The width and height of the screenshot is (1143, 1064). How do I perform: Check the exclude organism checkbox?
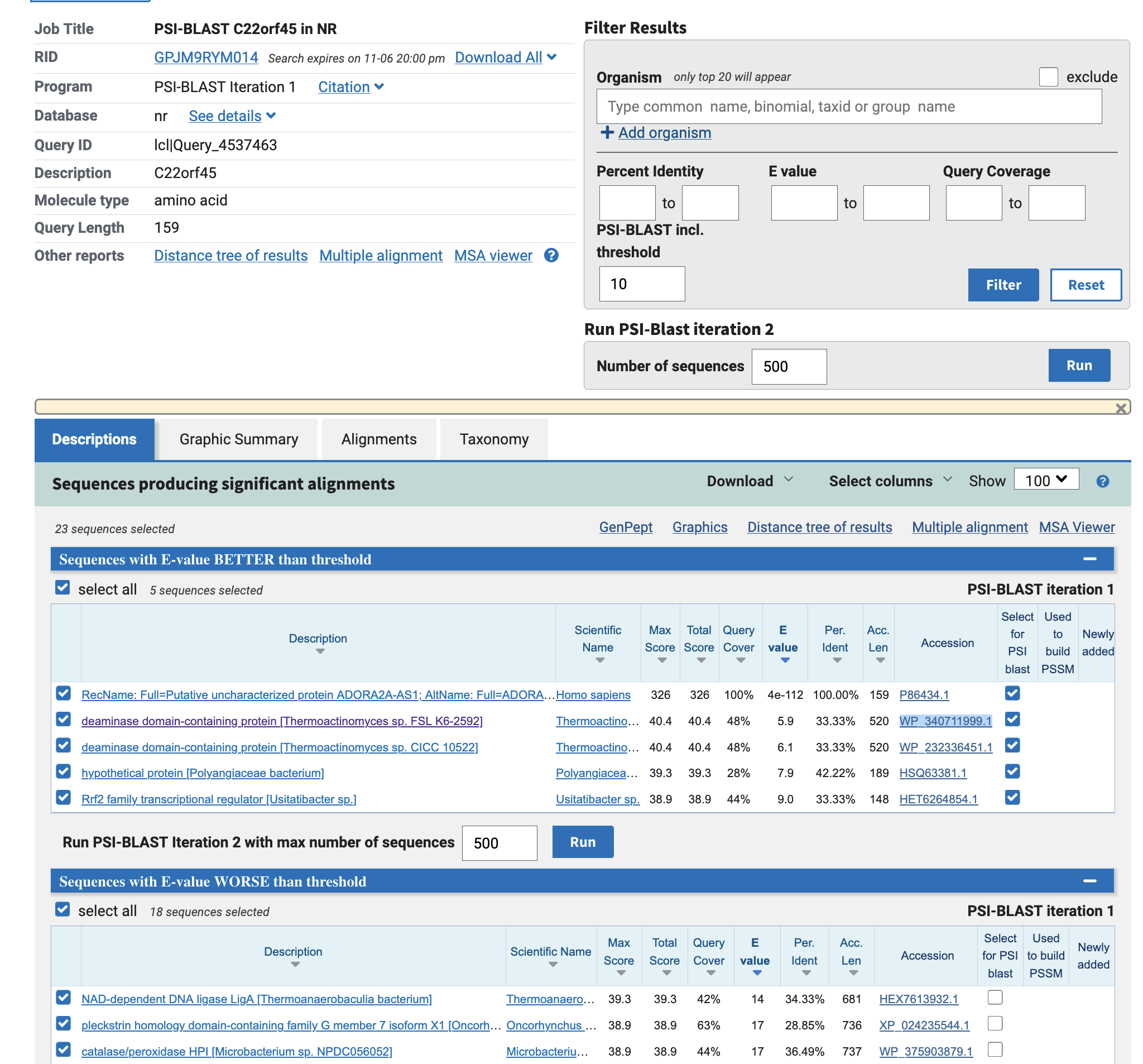click(x=1048, y=77)
